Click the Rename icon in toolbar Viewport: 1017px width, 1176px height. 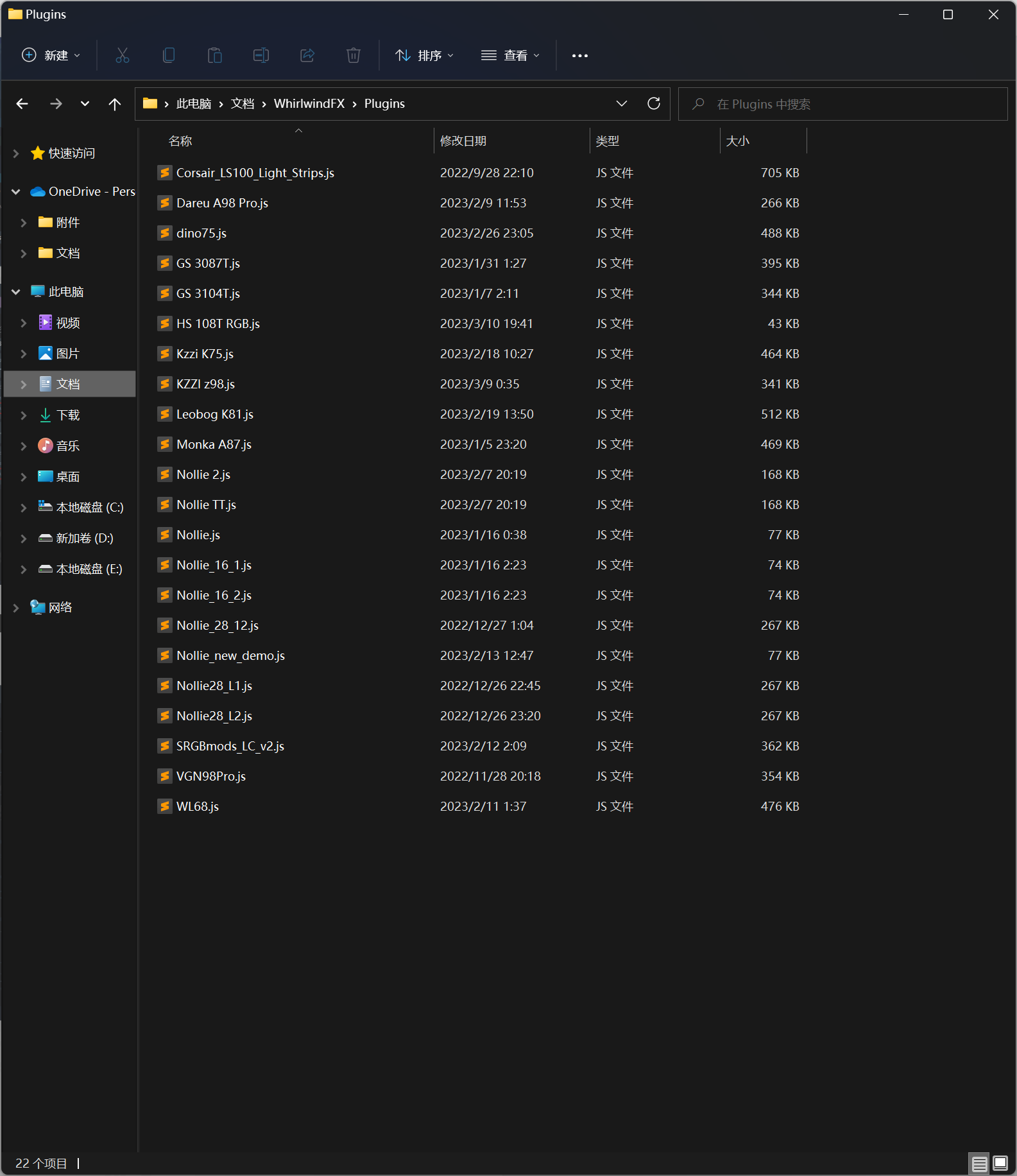coord(261,55)
